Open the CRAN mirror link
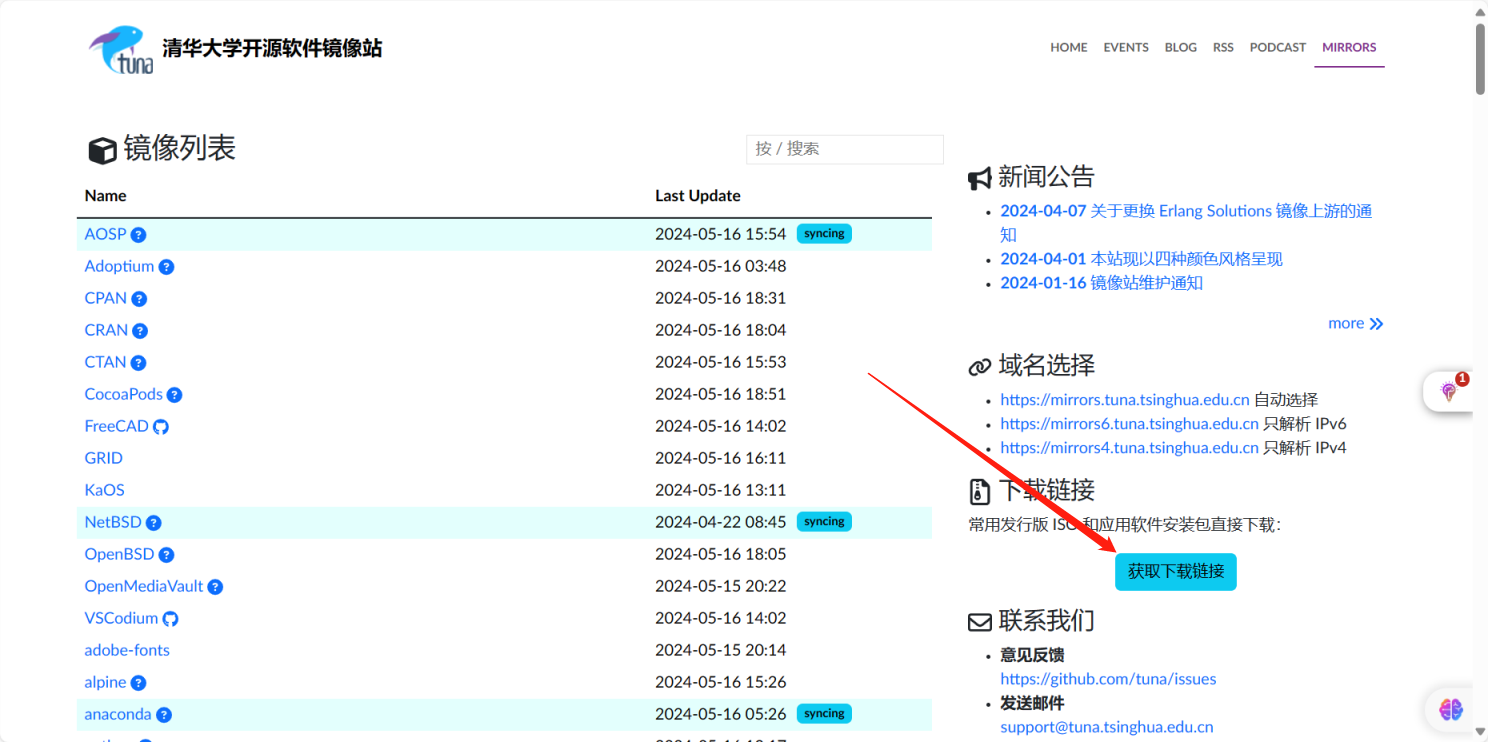Image resolution: width=1488 pixels, height=742 pixels. coord(106,330)
